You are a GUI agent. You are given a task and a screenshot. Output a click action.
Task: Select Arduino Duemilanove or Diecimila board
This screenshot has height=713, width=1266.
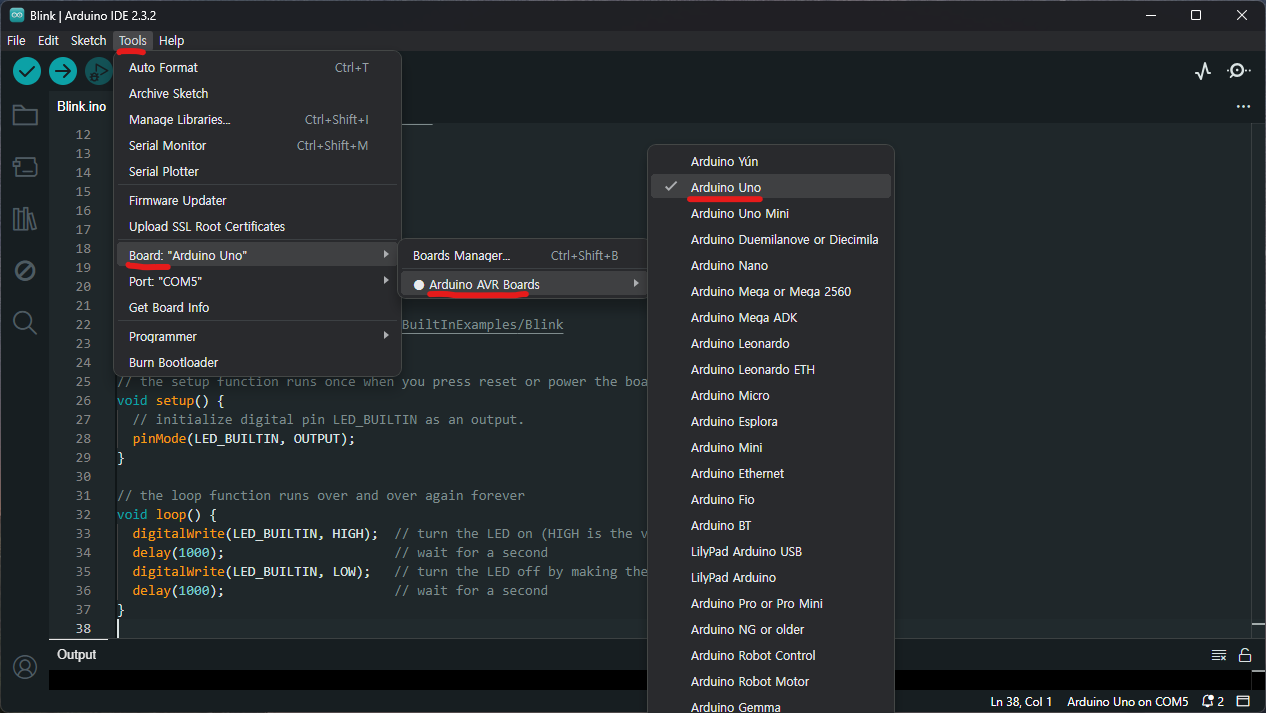[x=771, y=239]
